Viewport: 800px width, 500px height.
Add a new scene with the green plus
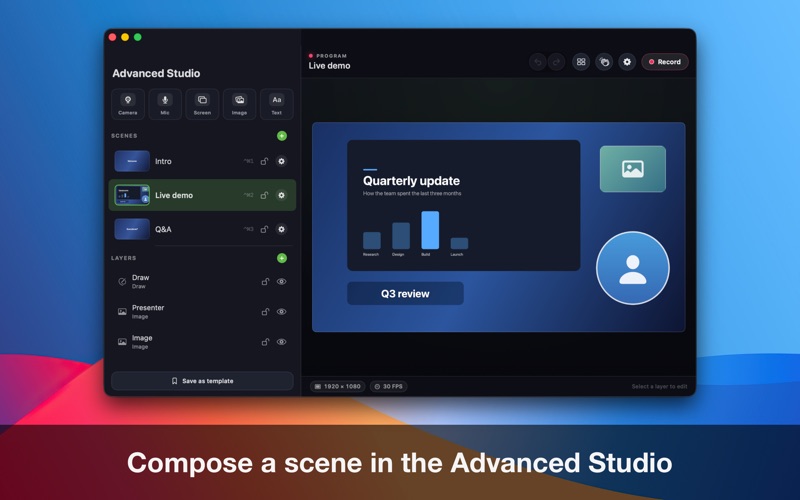pos(282,136)
